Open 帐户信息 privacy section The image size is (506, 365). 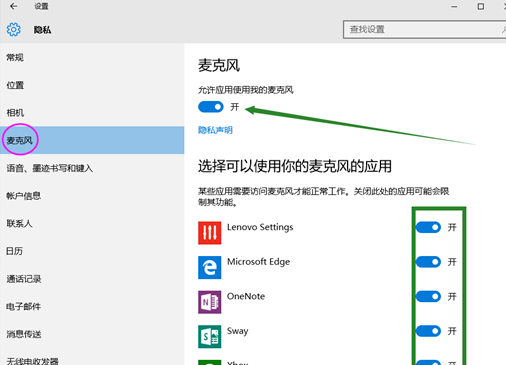click(92, 196)
